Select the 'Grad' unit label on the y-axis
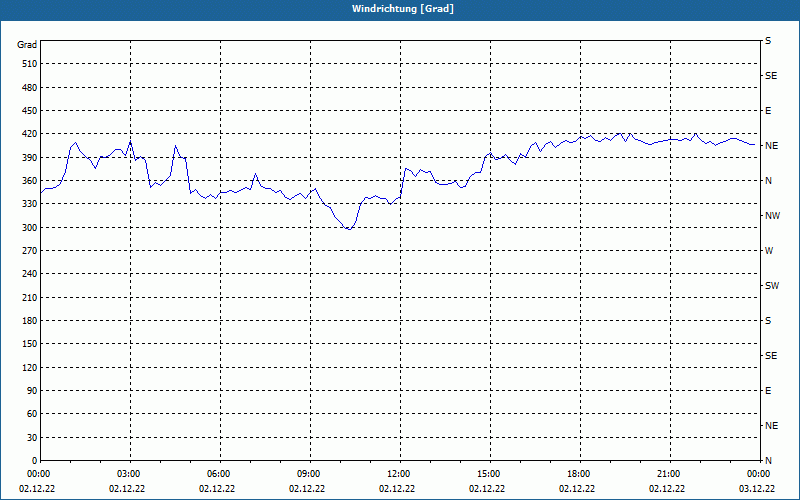 tap(27, 45)
